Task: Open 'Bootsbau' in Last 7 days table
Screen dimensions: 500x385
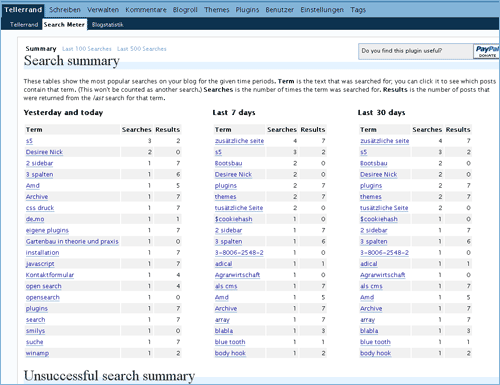Action: pos(228,163)
